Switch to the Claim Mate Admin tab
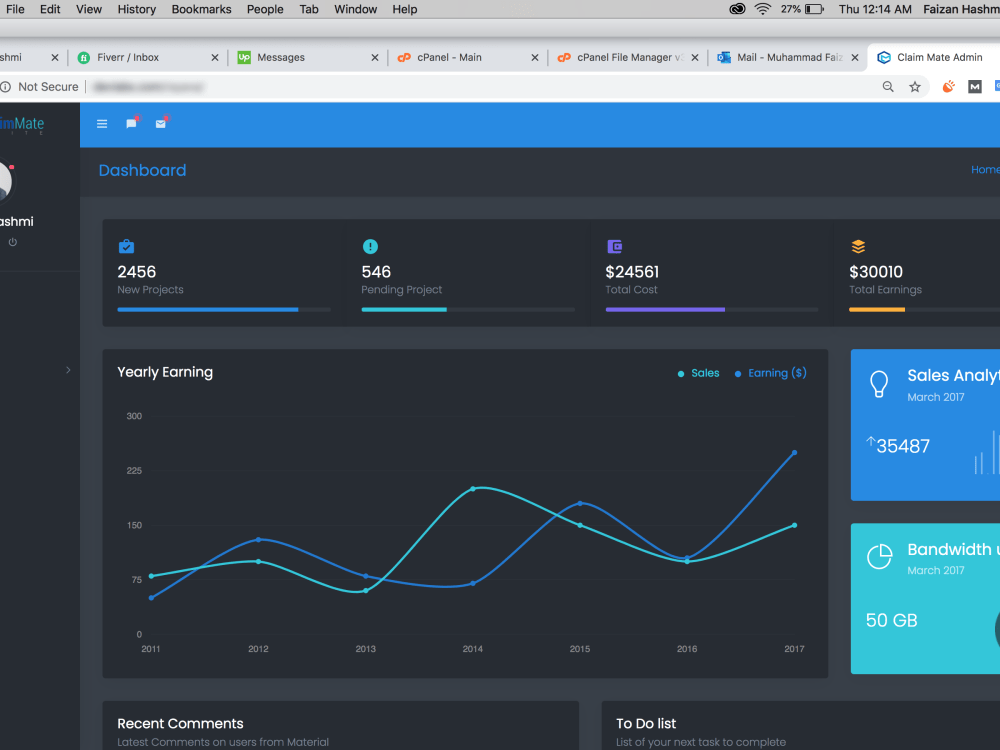 931,57
